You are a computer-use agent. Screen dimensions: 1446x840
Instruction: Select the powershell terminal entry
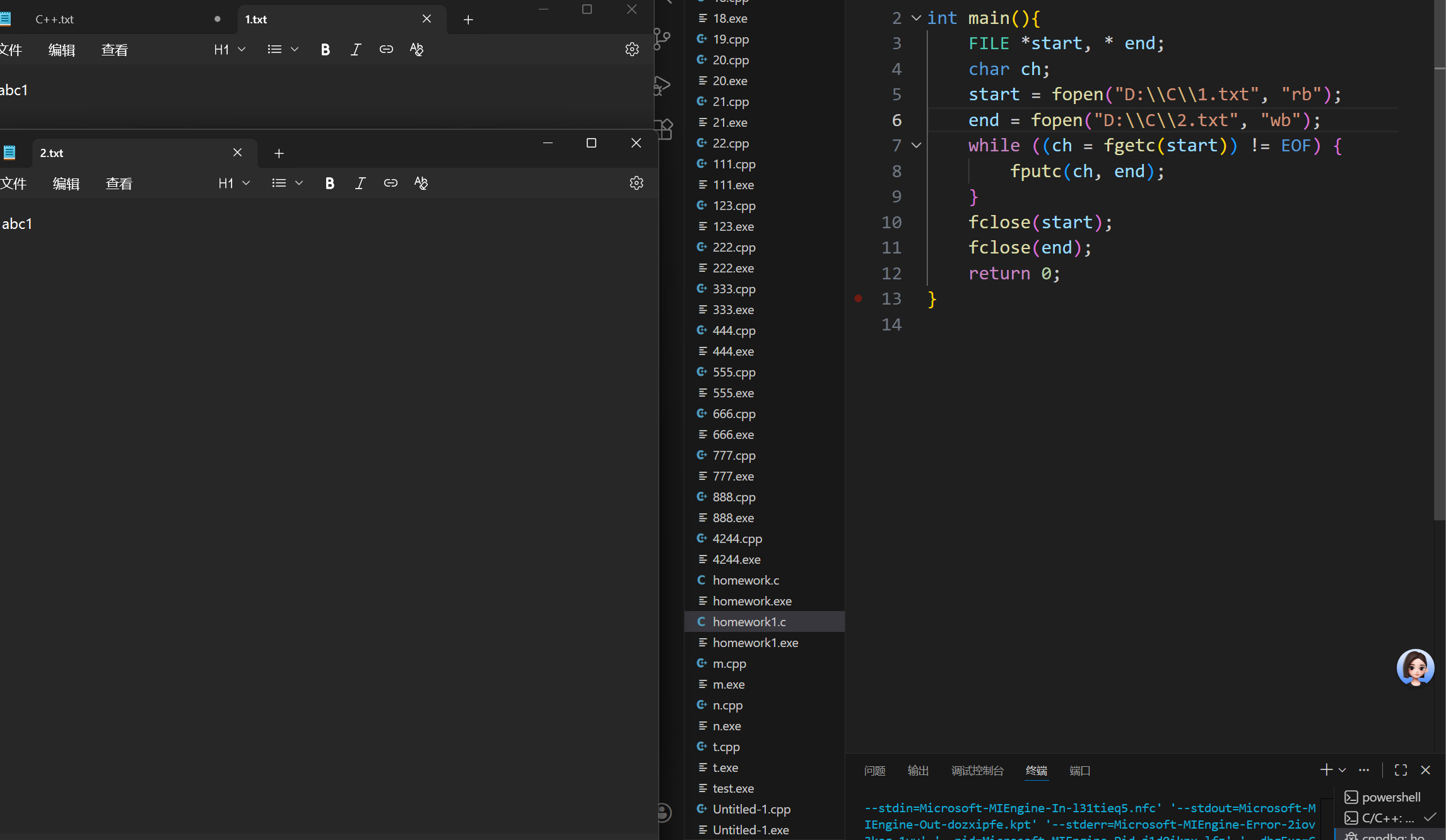pyautogui.click(x=1390, y=797)
